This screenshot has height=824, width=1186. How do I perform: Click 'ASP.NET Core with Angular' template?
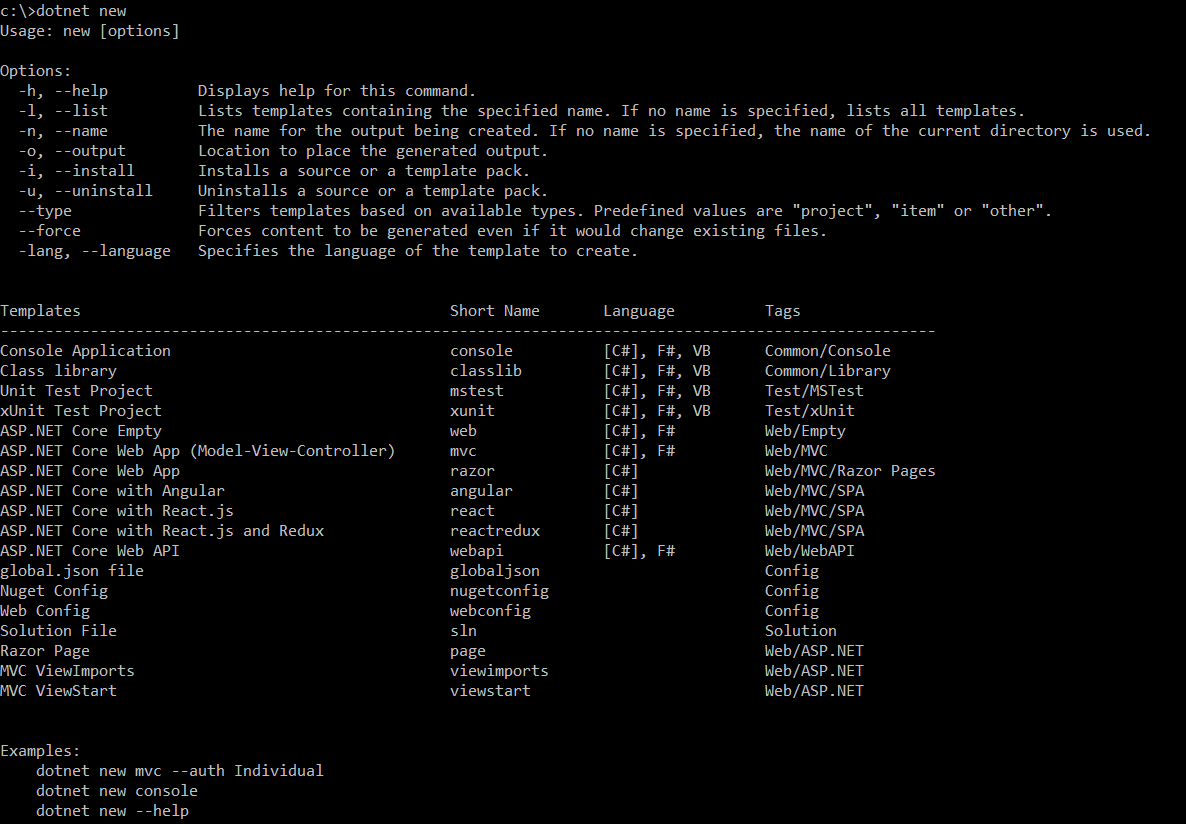pyautogui.click(x=113, y=491)
